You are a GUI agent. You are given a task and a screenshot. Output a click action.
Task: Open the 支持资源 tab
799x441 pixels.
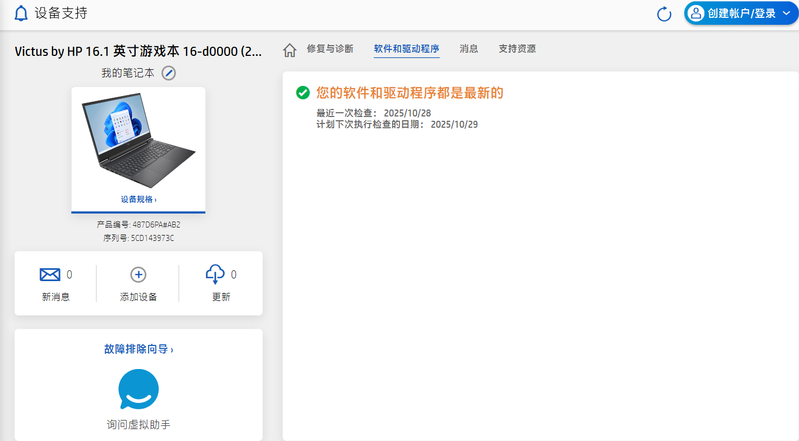click(517, 48)
